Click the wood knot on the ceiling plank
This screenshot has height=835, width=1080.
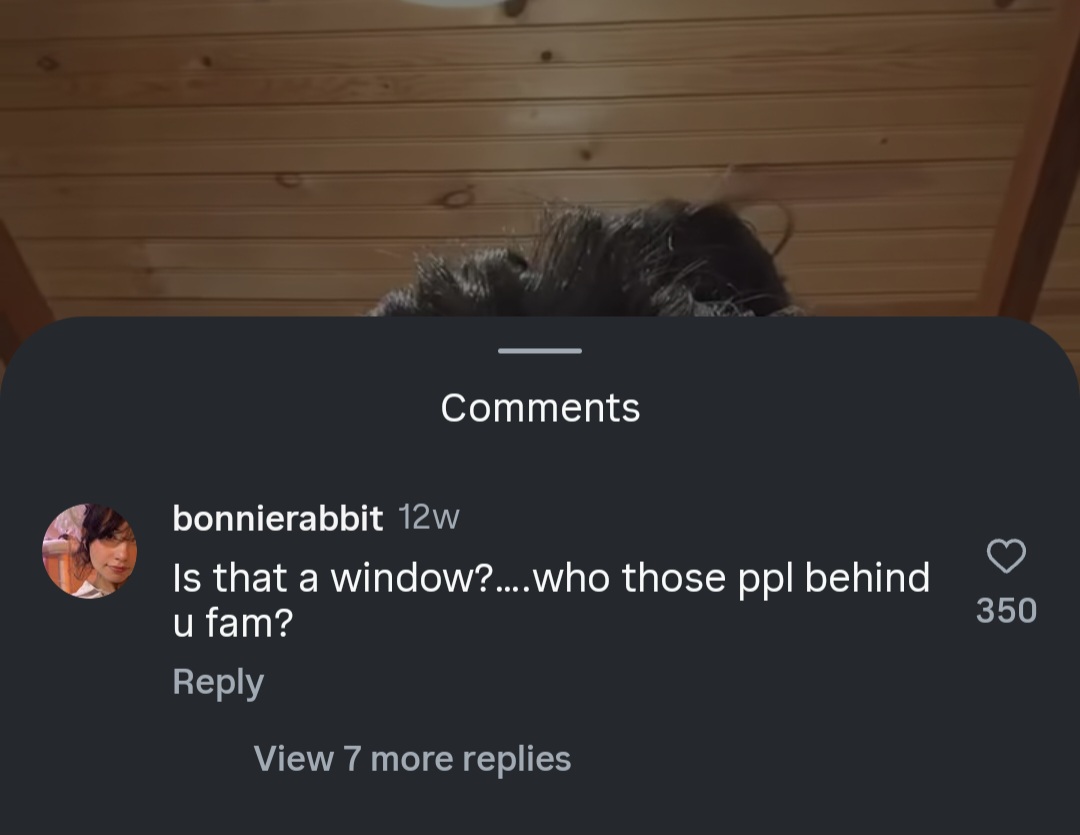[456, 198]
